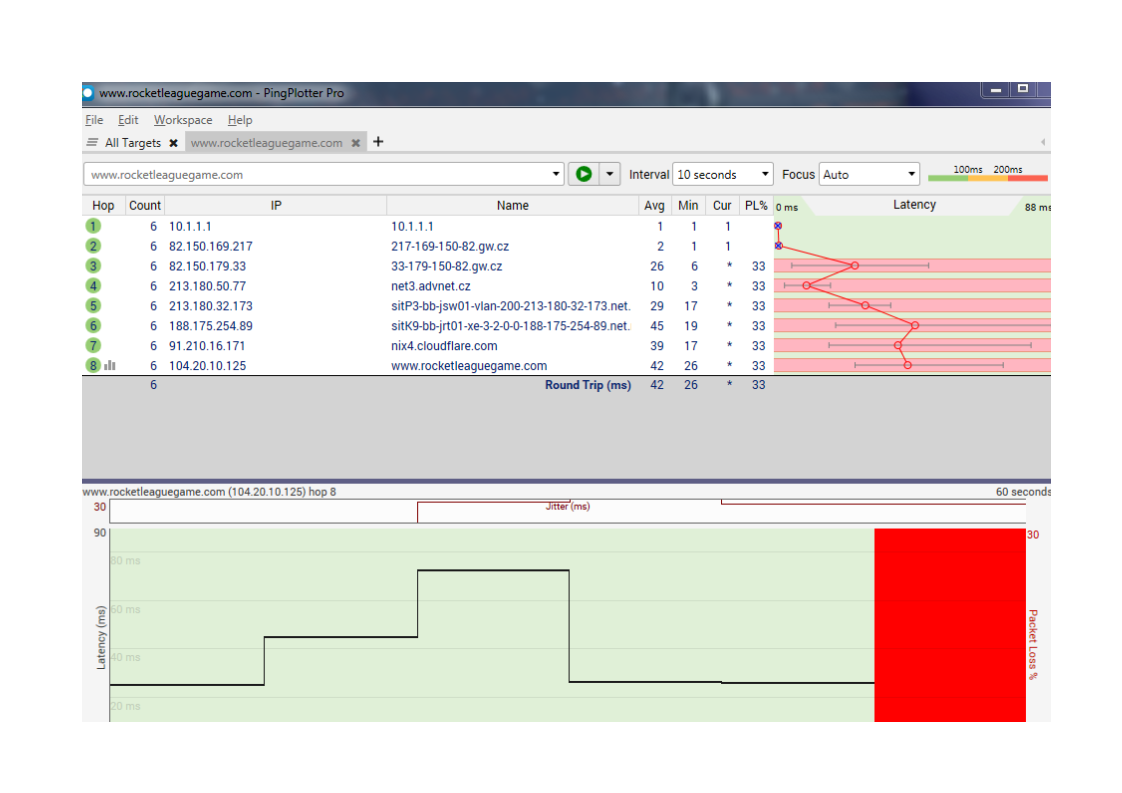Click the IP column header
This screenshot has width=1122, height=793.
click(276, 205)
